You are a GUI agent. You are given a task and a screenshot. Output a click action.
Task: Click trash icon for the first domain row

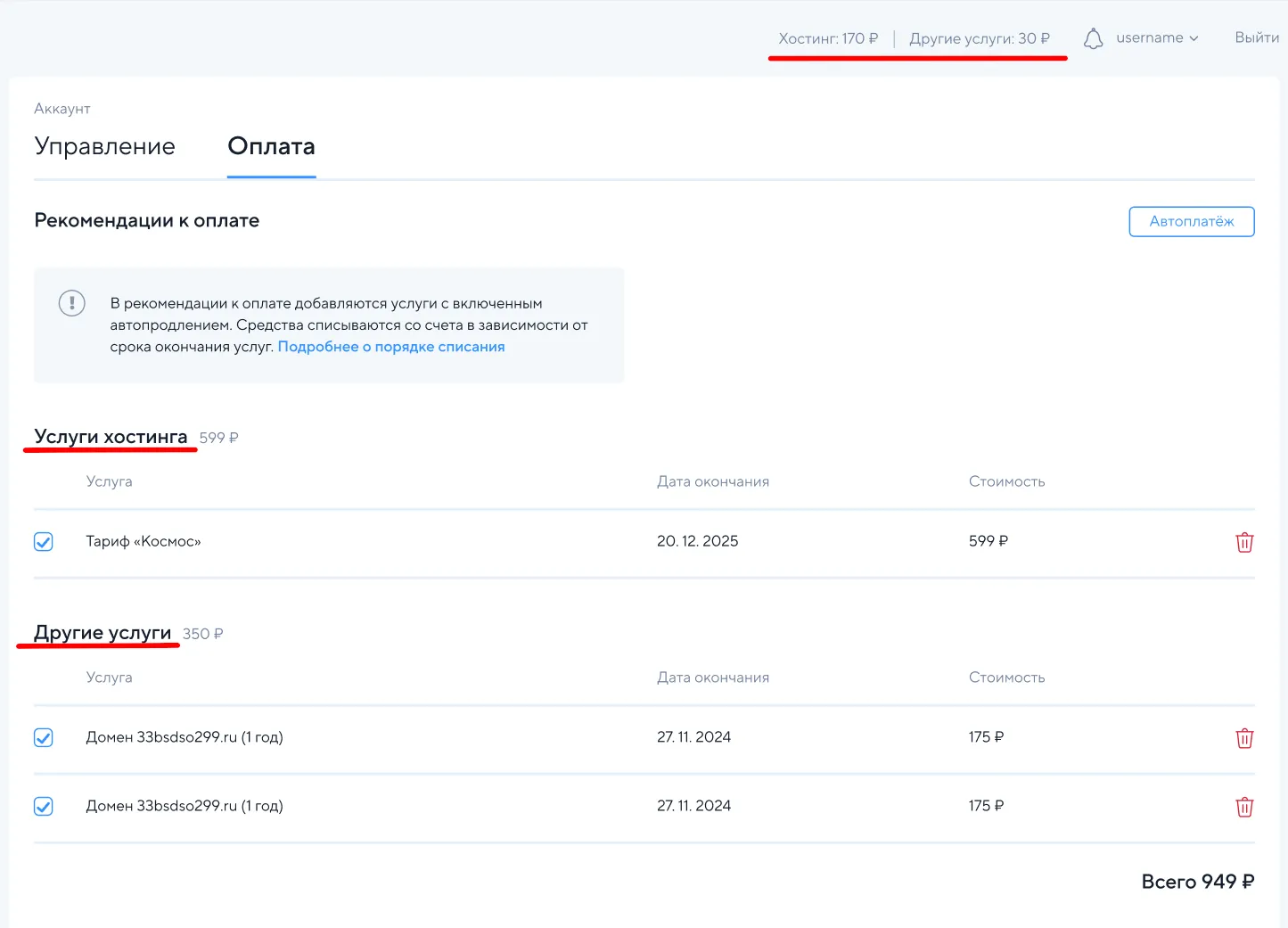1244,738
